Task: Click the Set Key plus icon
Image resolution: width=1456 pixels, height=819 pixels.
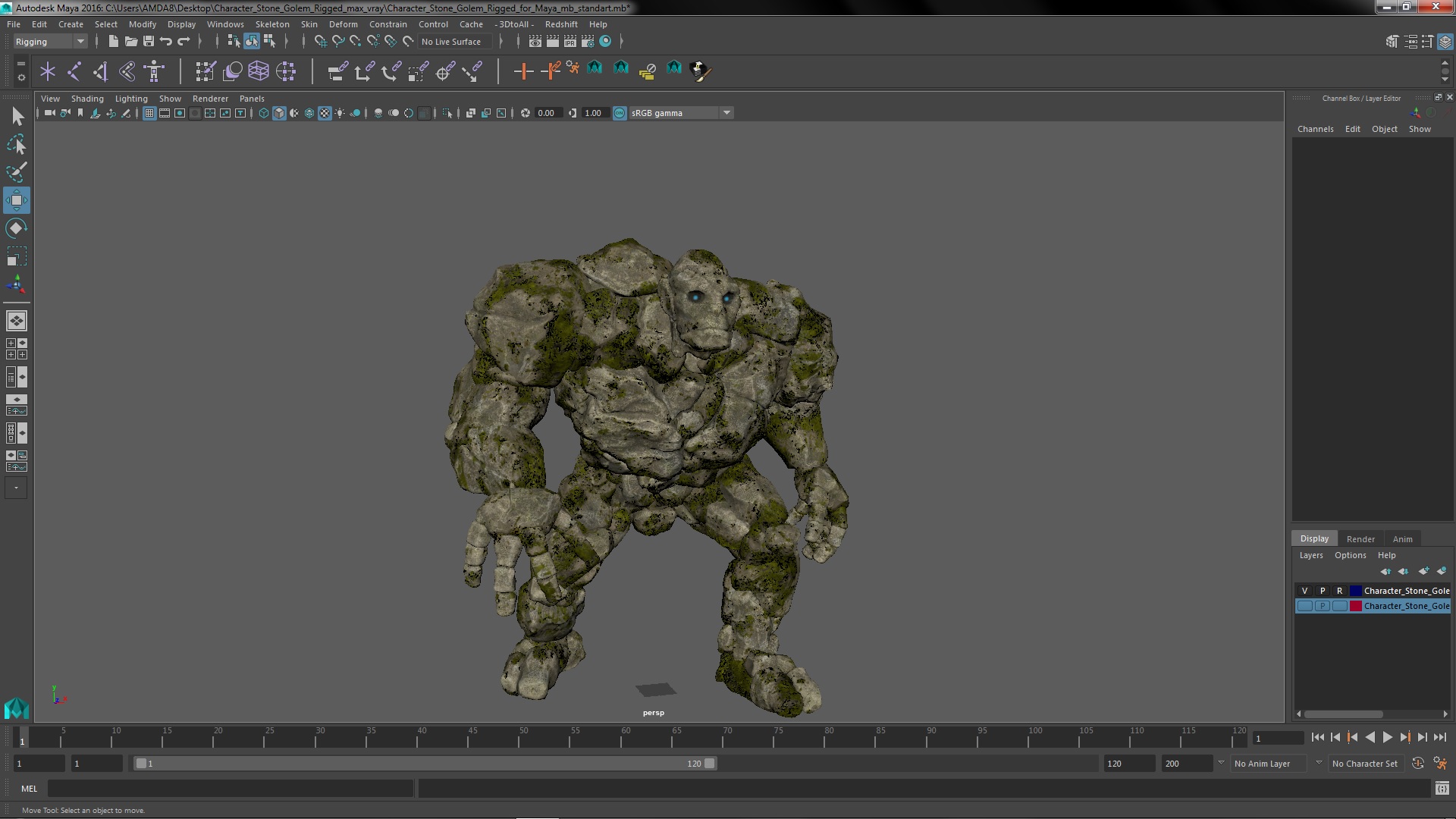Action: point(522,71)
